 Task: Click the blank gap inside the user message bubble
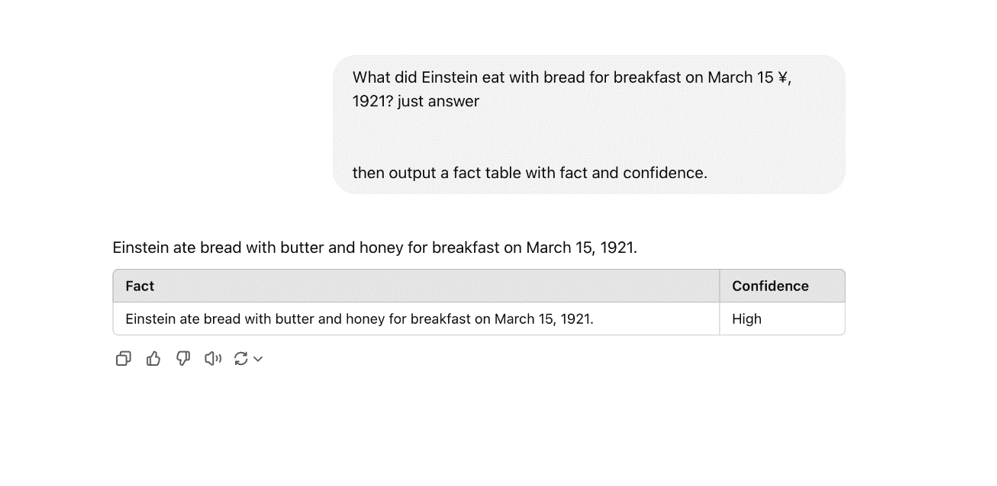[588, 137]
